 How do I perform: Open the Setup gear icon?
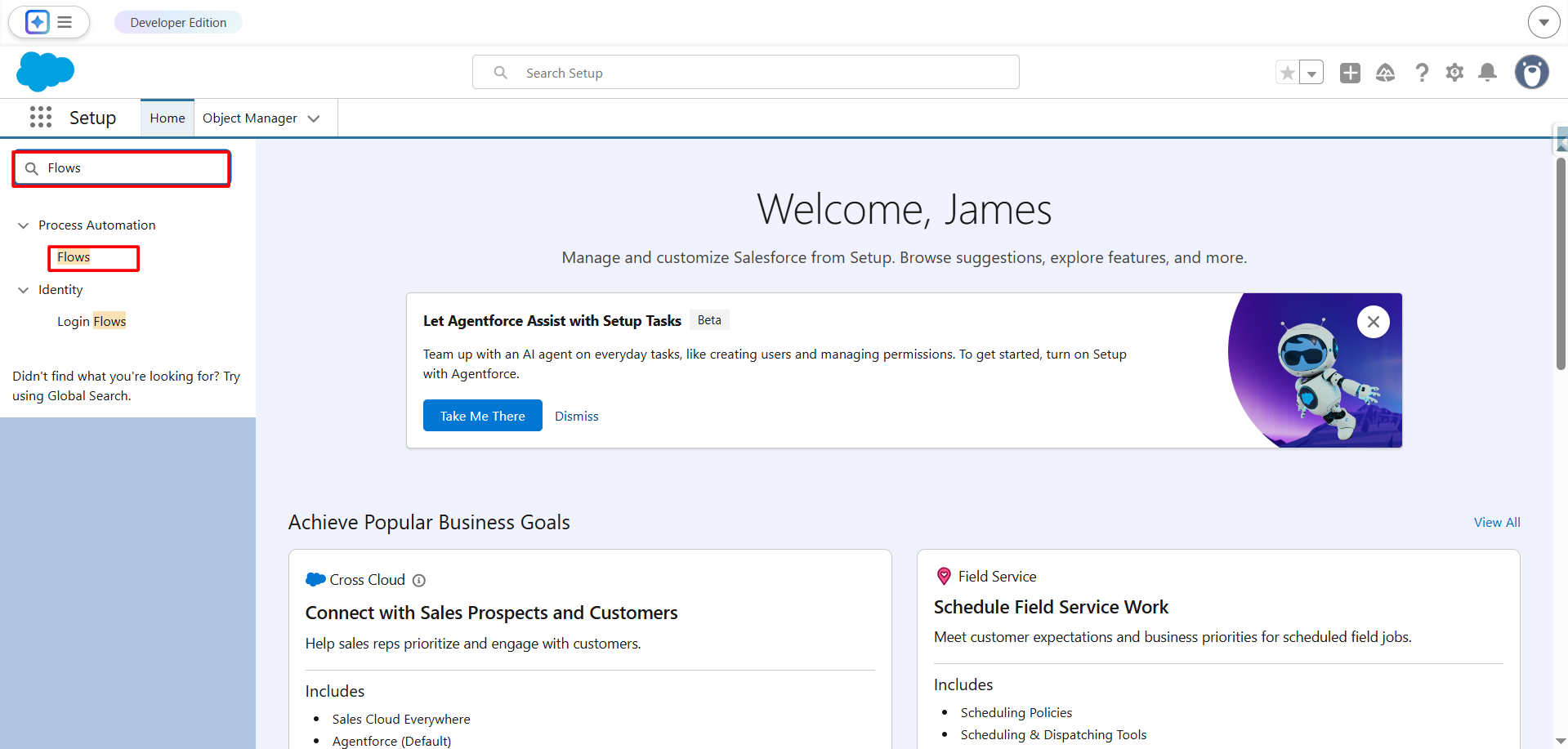pyautogui.click(x=1454, y=73)
